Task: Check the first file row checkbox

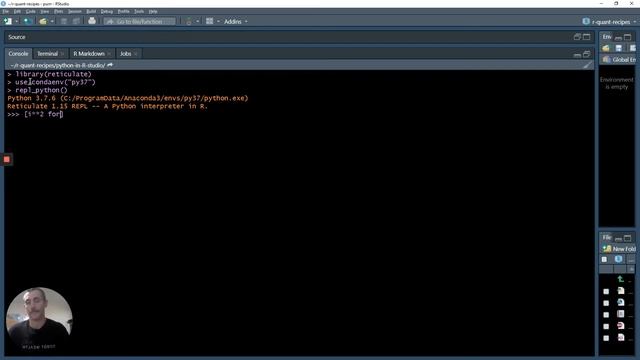Action: point(606,291)
